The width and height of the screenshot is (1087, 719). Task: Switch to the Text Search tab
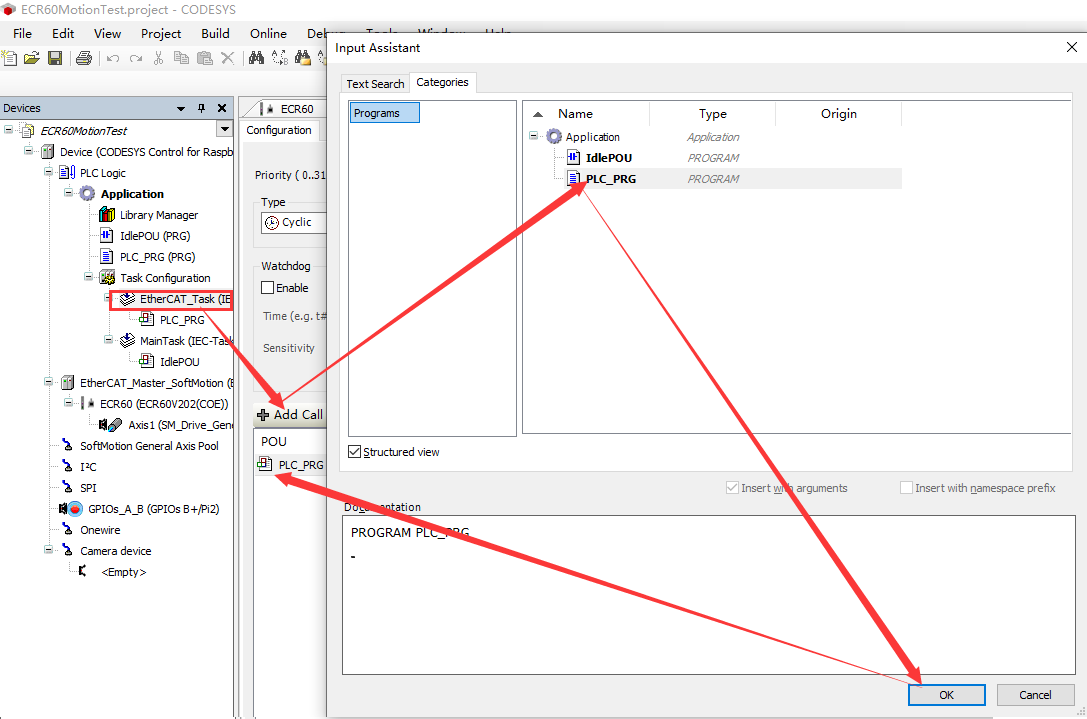coord(375,84)
